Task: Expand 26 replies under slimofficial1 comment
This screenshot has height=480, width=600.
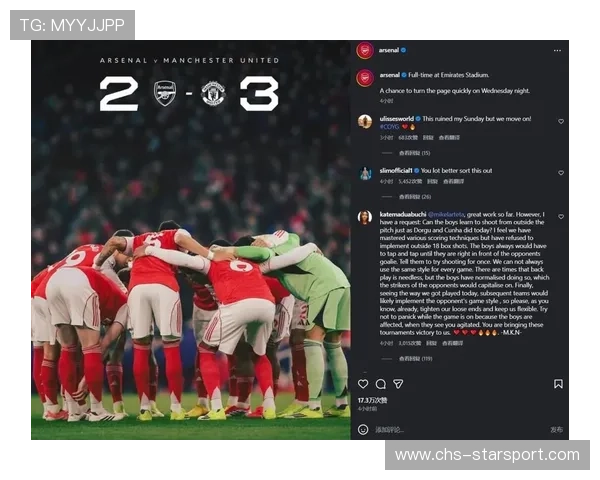Action: (415, 197)
